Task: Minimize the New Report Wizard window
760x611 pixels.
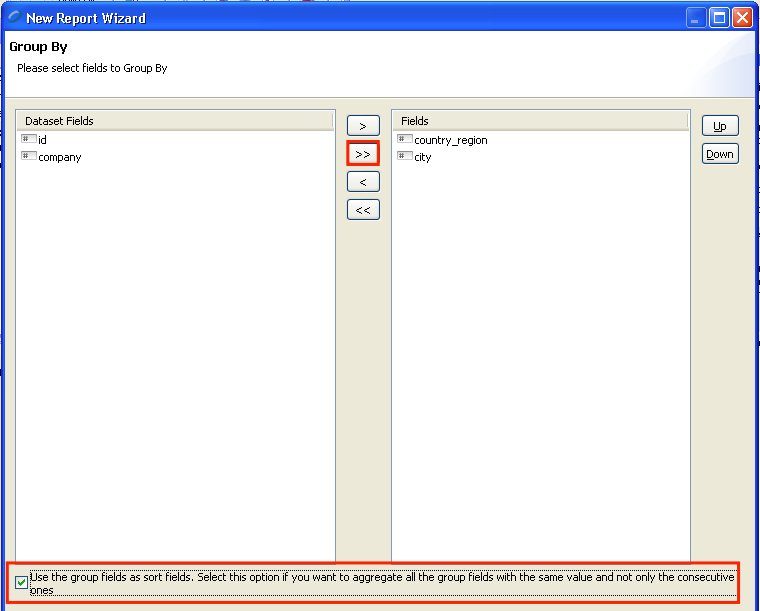Action: click(x=696, y=18)
